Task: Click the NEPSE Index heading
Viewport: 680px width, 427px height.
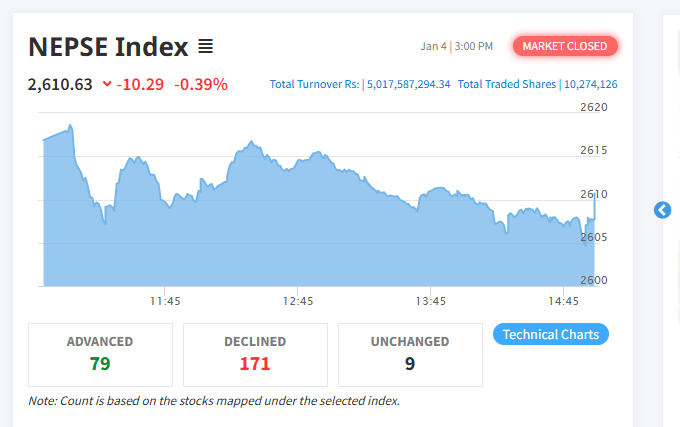Action: (108, 46)
